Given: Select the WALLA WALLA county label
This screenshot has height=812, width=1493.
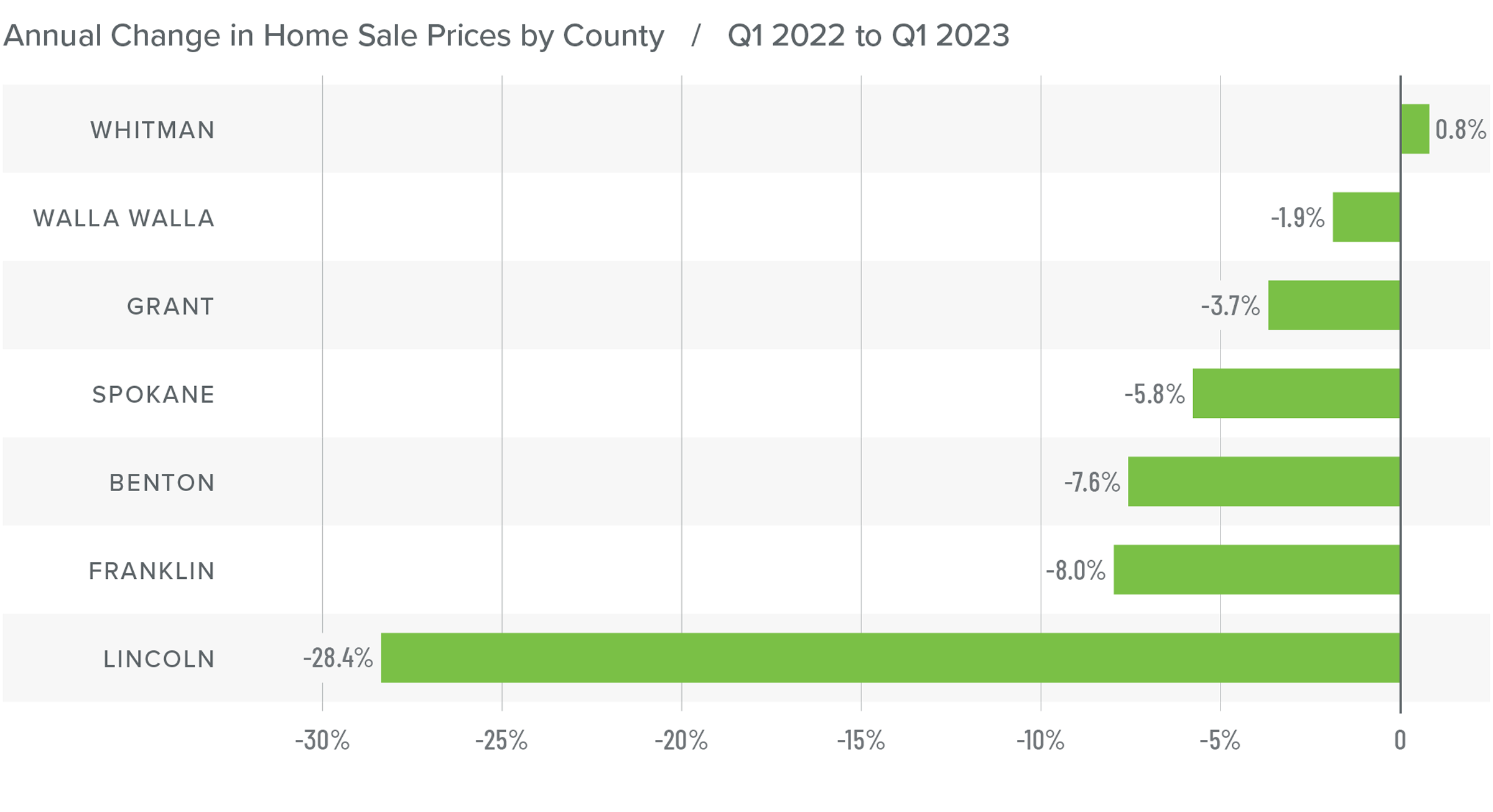Looking at the screenshot, I should [x=124, y=218].
